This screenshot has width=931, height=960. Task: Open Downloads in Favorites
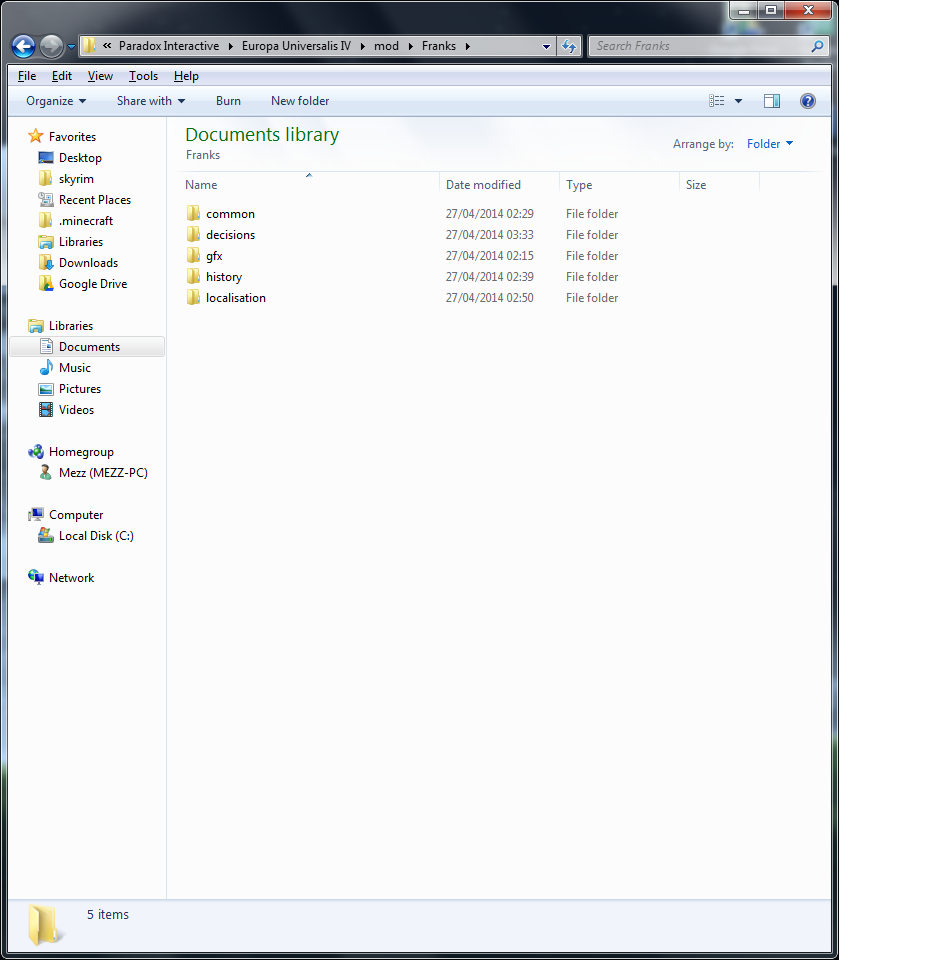[88, 263]
